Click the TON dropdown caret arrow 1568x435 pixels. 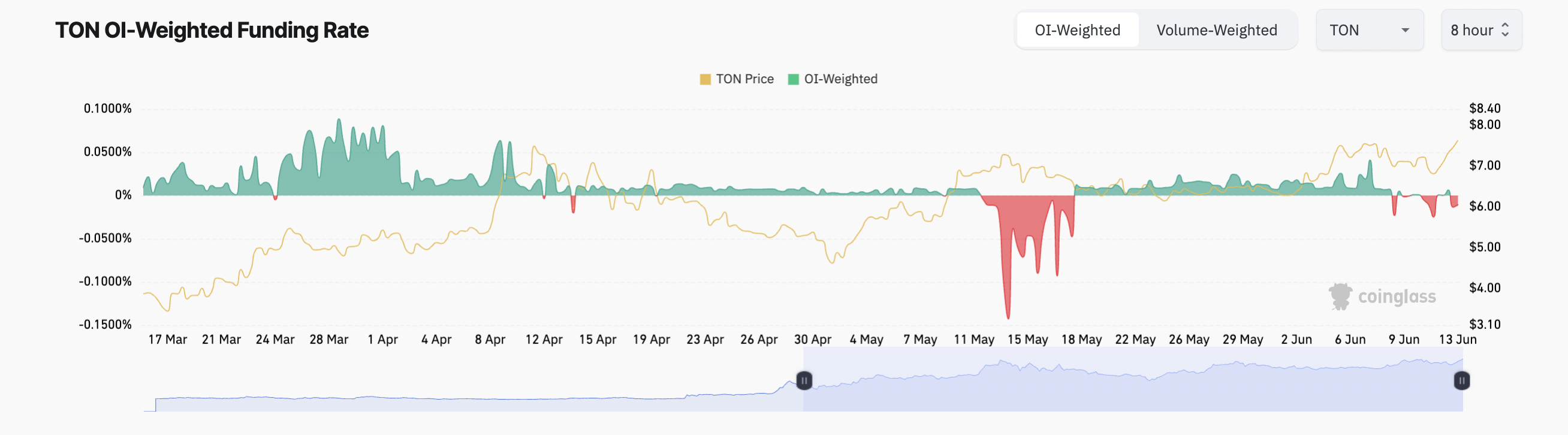point(1405,31)
